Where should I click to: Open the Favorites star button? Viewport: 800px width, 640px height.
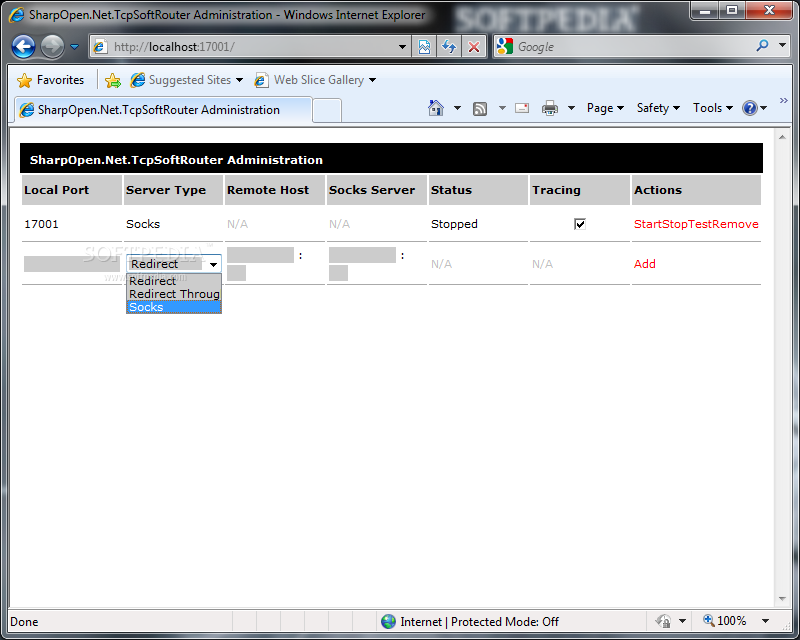[51, 80]
